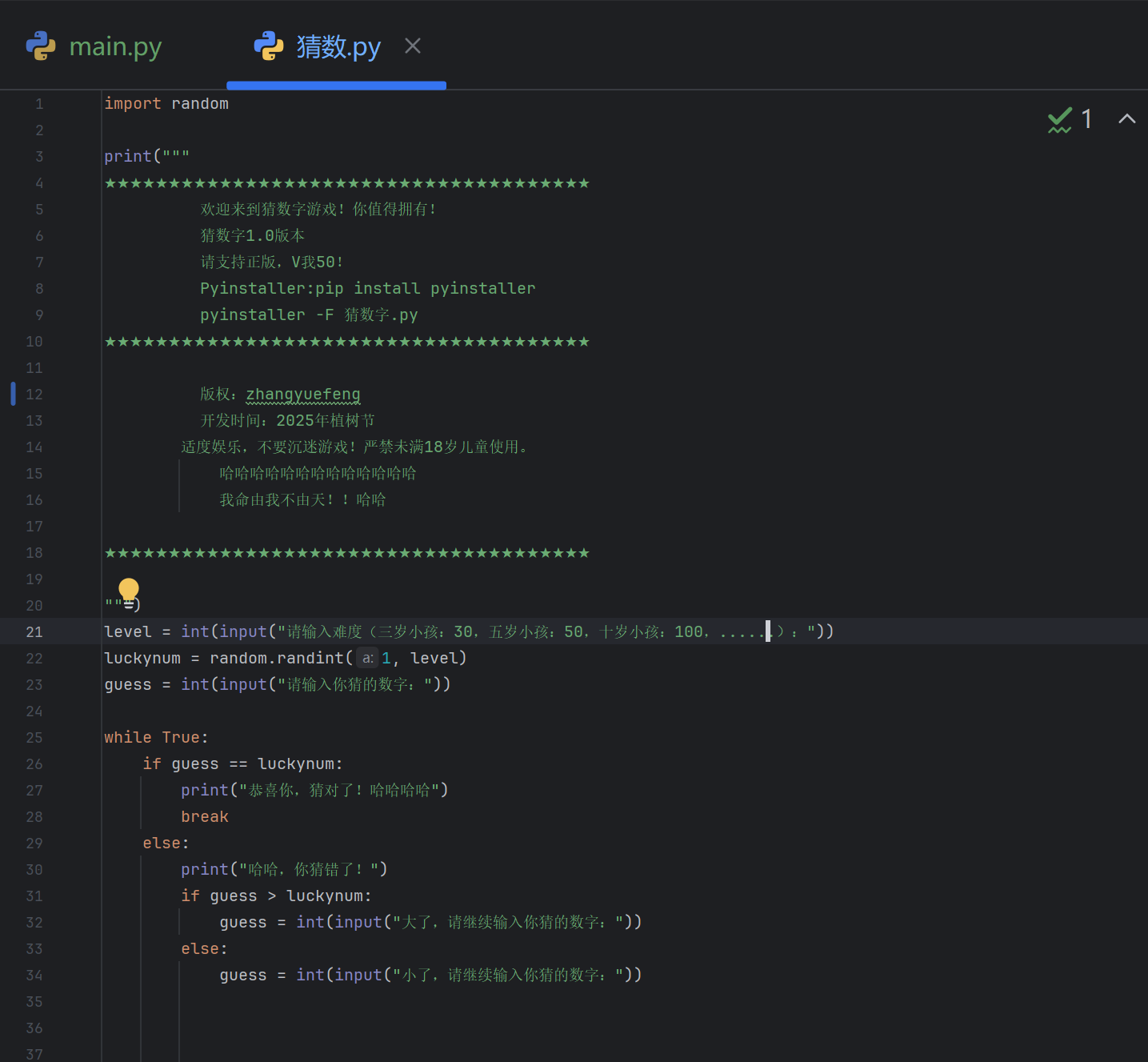Click line number 25 in the gutter
This screenshot has height=1062, width=1148.
tap(34, 737)
